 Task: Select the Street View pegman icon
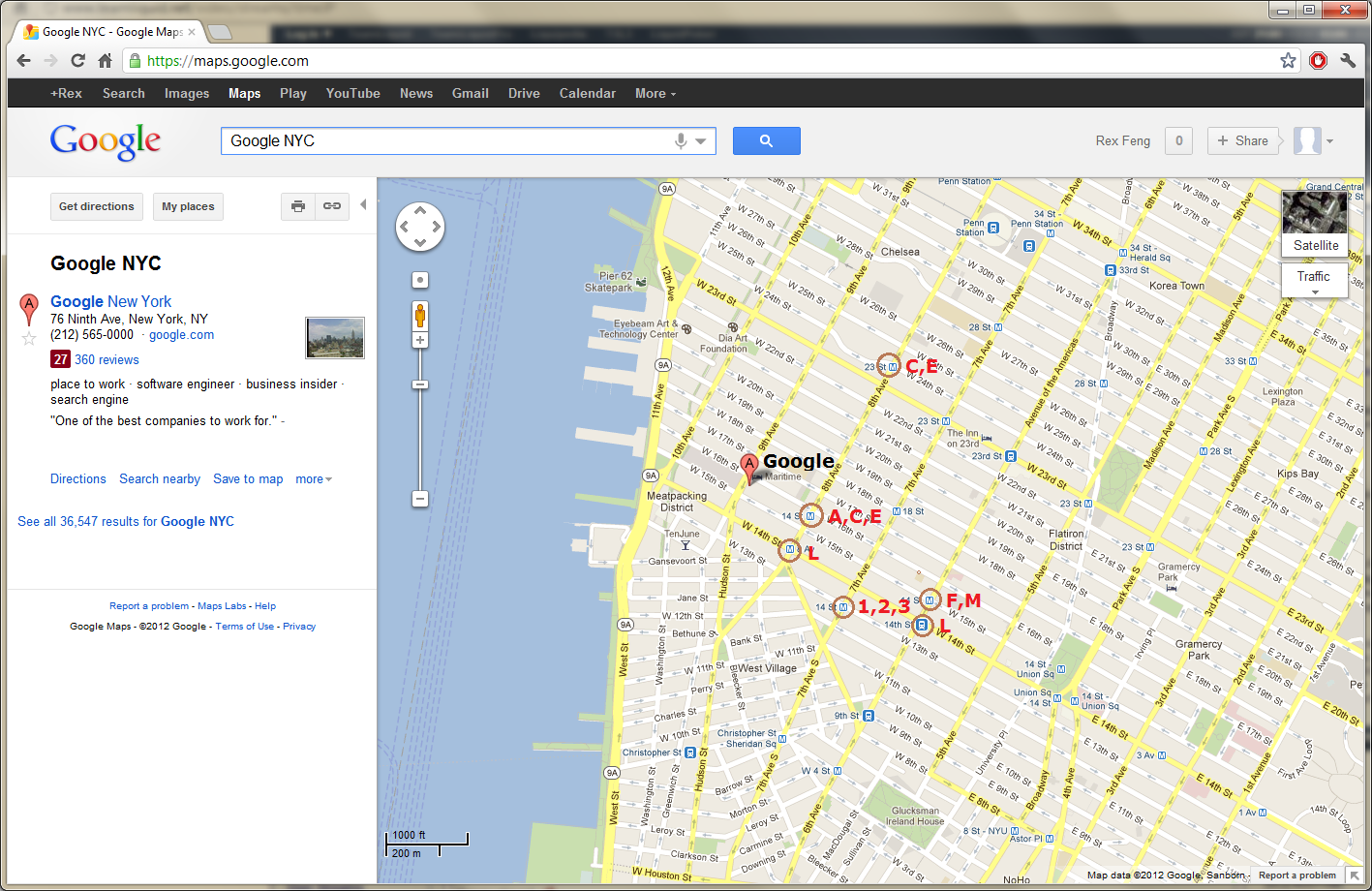[x=420, y=316]
